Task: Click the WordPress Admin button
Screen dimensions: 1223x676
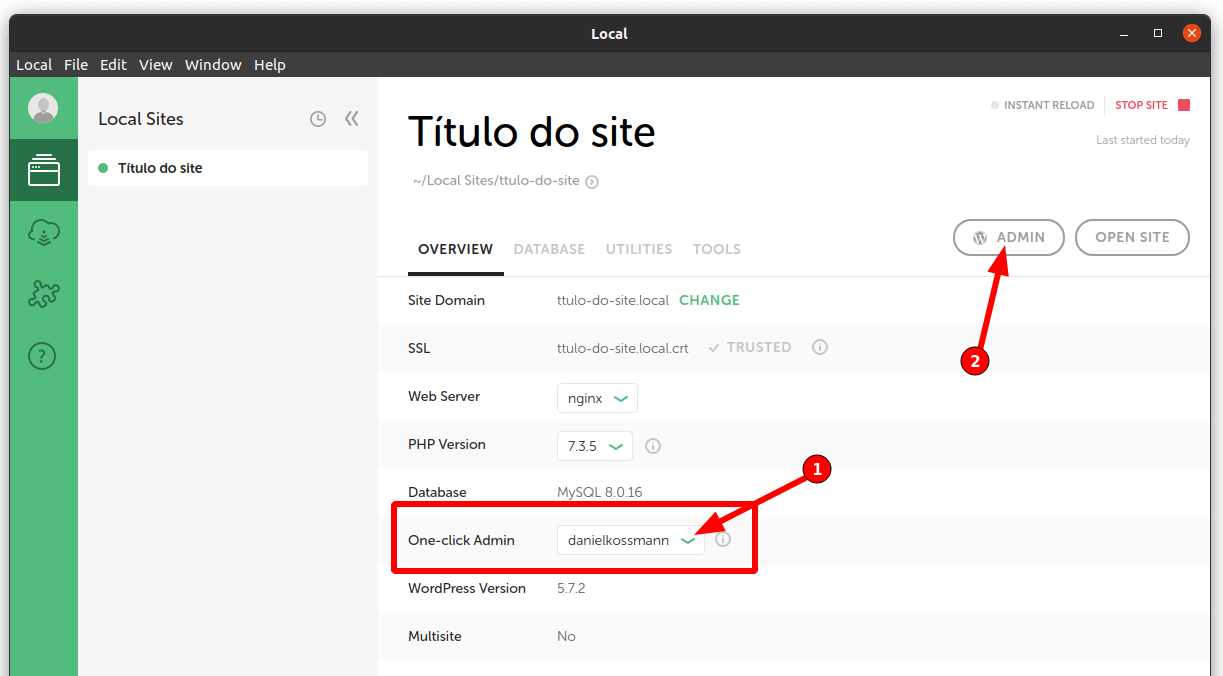Action: (x=1009, y=237)
